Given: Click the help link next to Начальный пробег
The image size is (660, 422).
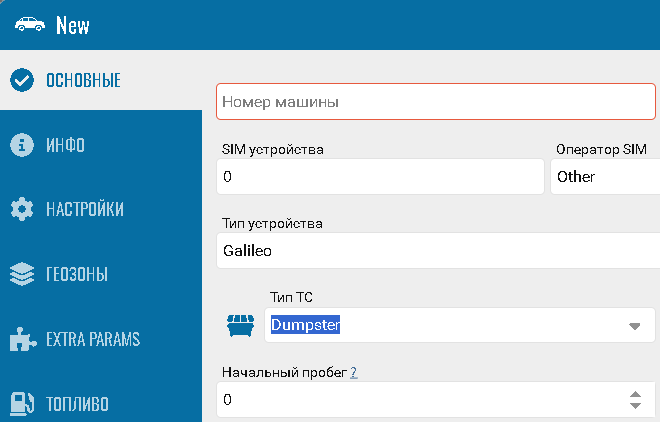Looking at the screenshot, I should pyautogui.click(x=353, y=373).
